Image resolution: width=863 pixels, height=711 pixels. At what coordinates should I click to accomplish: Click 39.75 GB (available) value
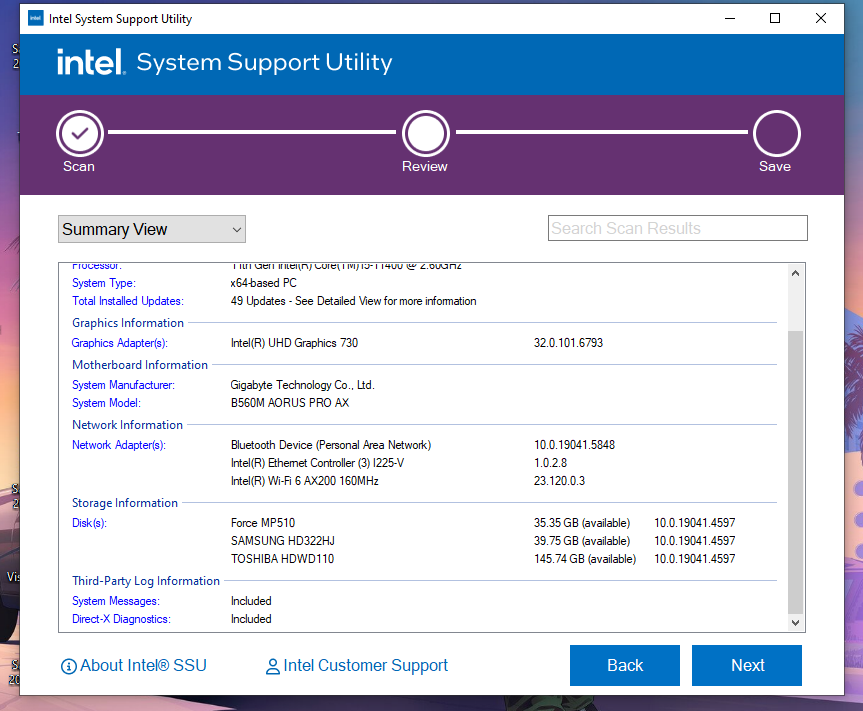click(x=582, y=541)
